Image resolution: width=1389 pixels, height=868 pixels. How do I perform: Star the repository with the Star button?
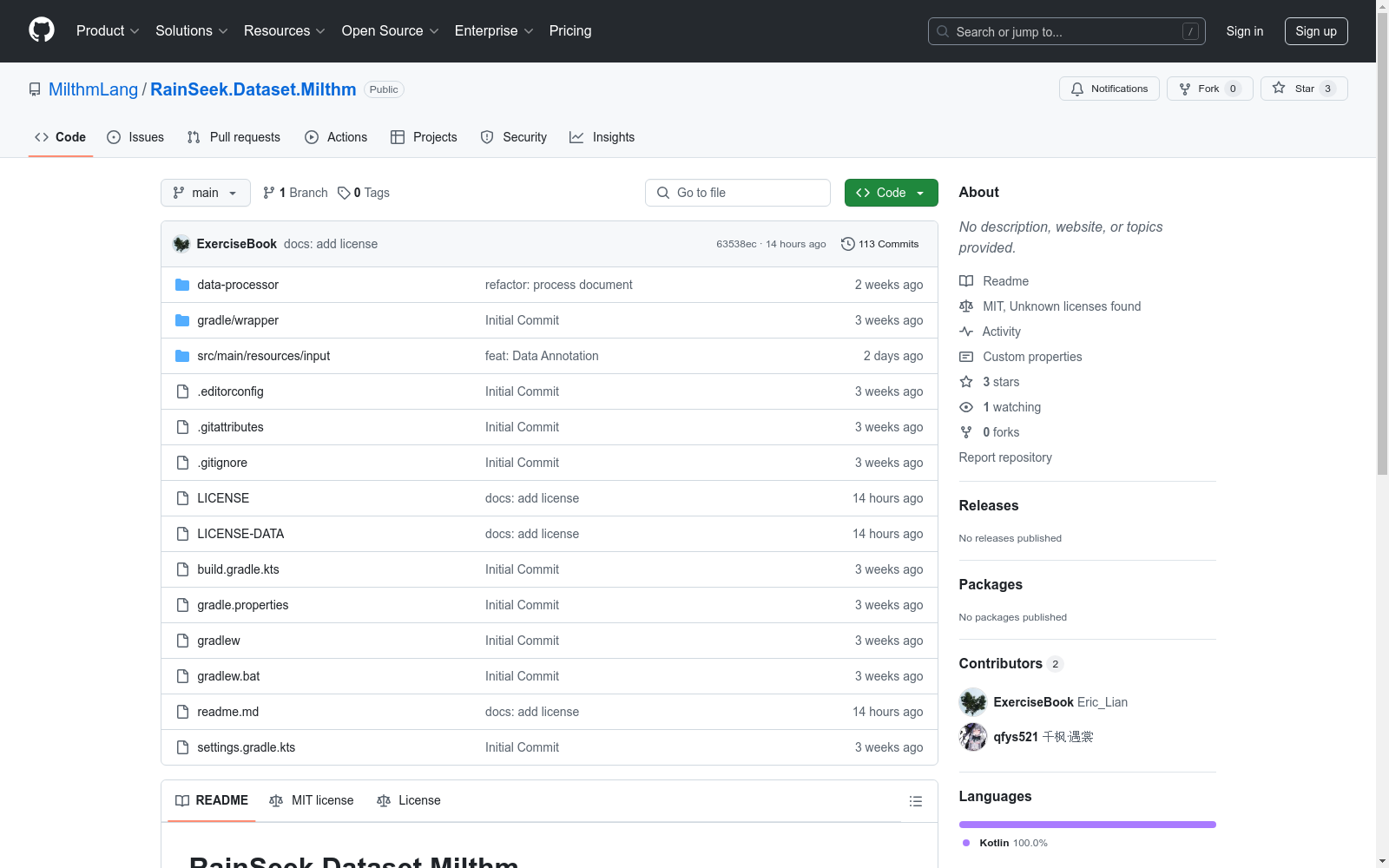click(x=1304, y=89)
